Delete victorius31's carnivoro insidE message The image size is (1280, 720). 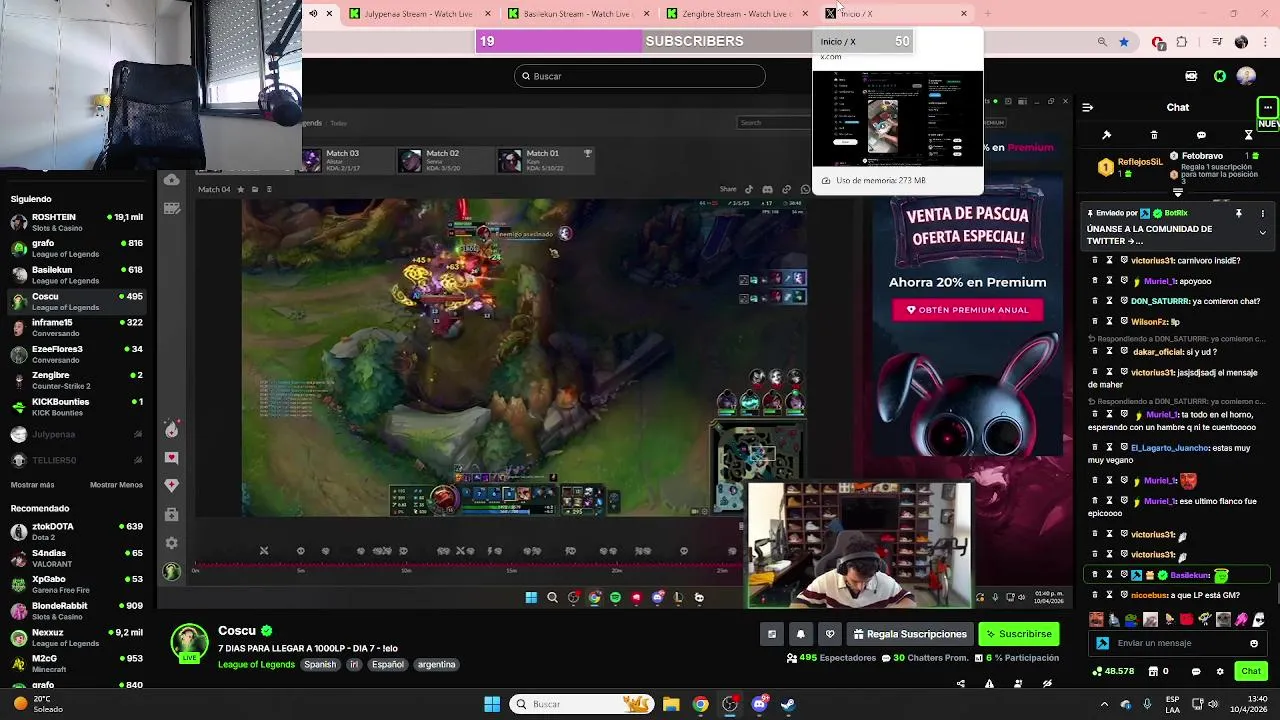(x=1095, y=260)
